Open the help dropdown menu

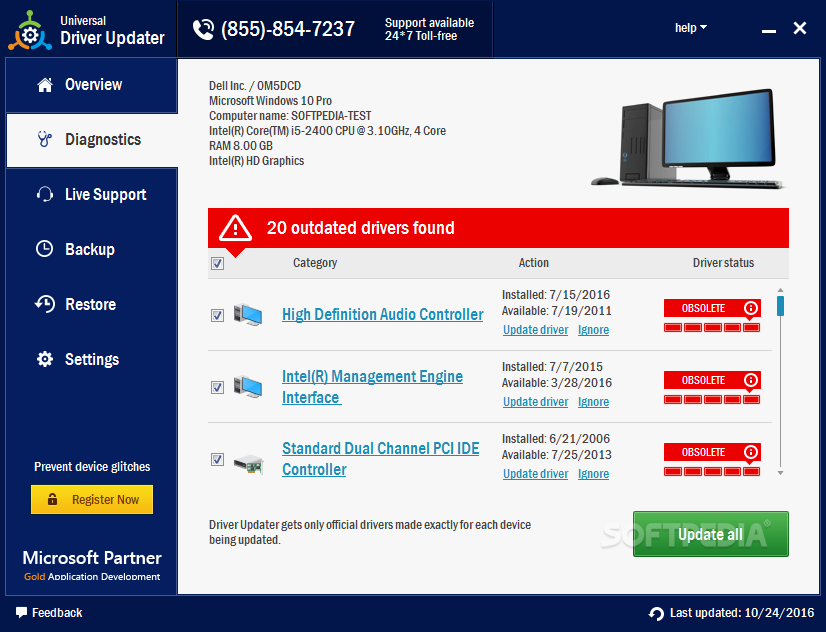pos(691,28)
